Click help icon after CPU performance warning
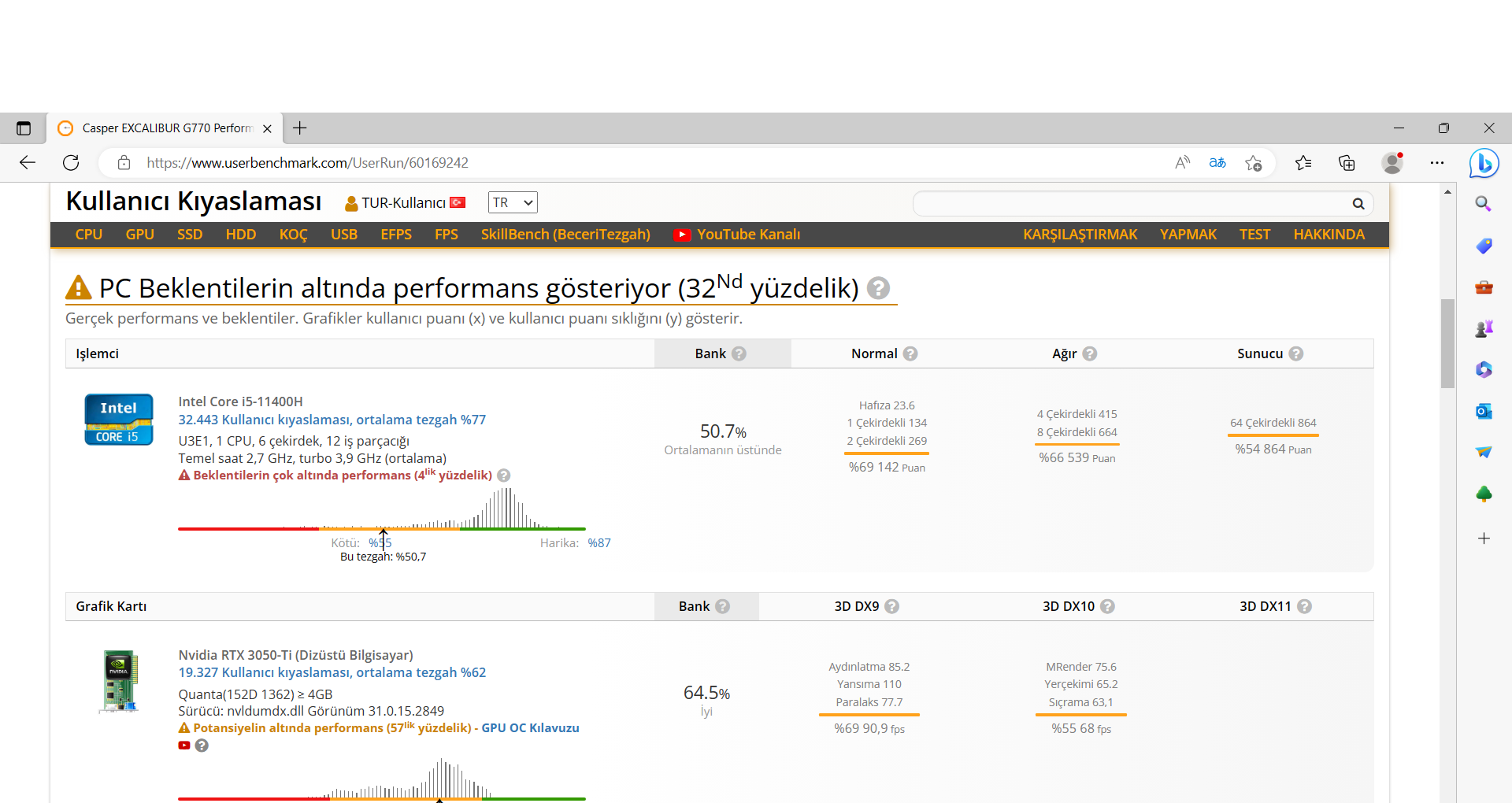This screenshot has width=1512, height=803. pyautogui.click(x=504, y=476)
